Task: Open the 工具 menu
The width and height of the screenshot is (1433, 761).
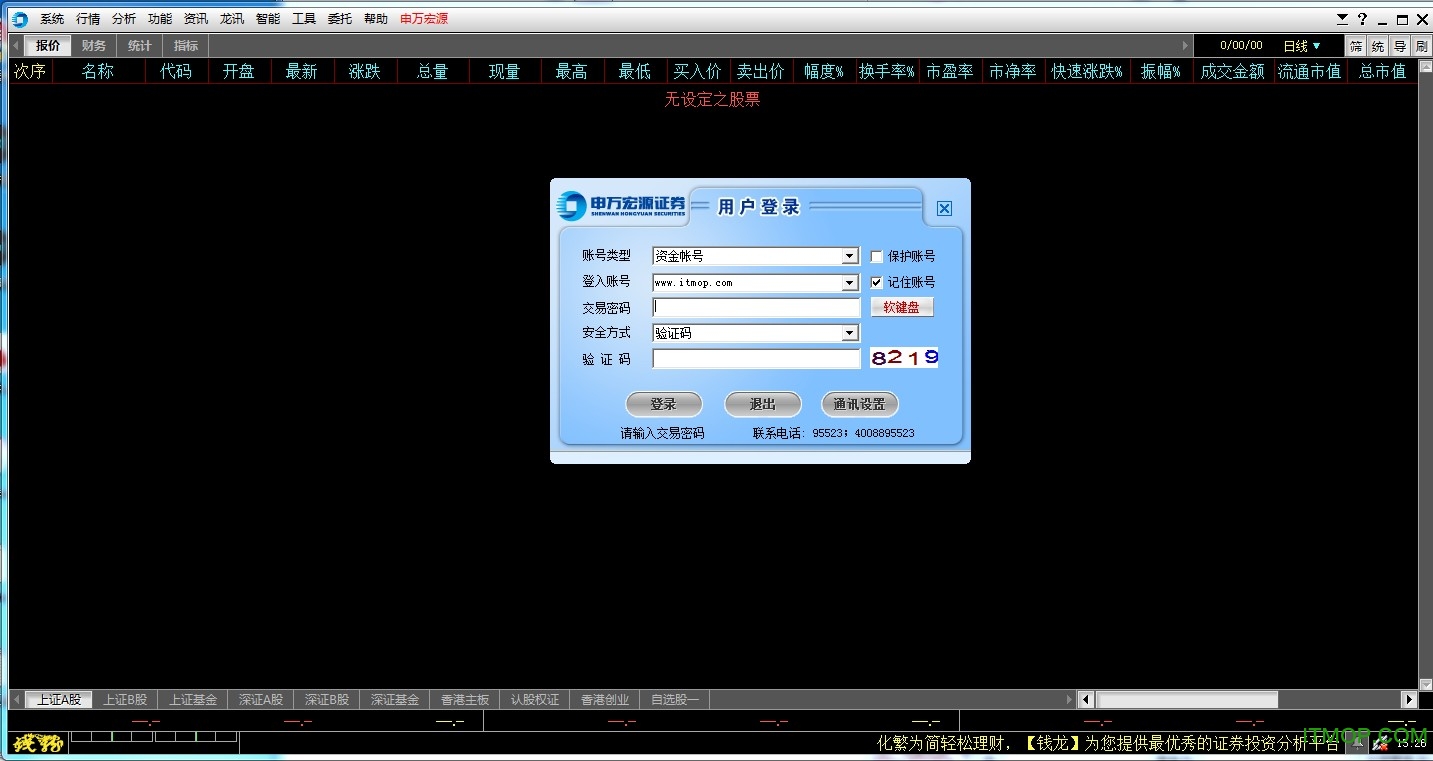Action: [304, 19]
